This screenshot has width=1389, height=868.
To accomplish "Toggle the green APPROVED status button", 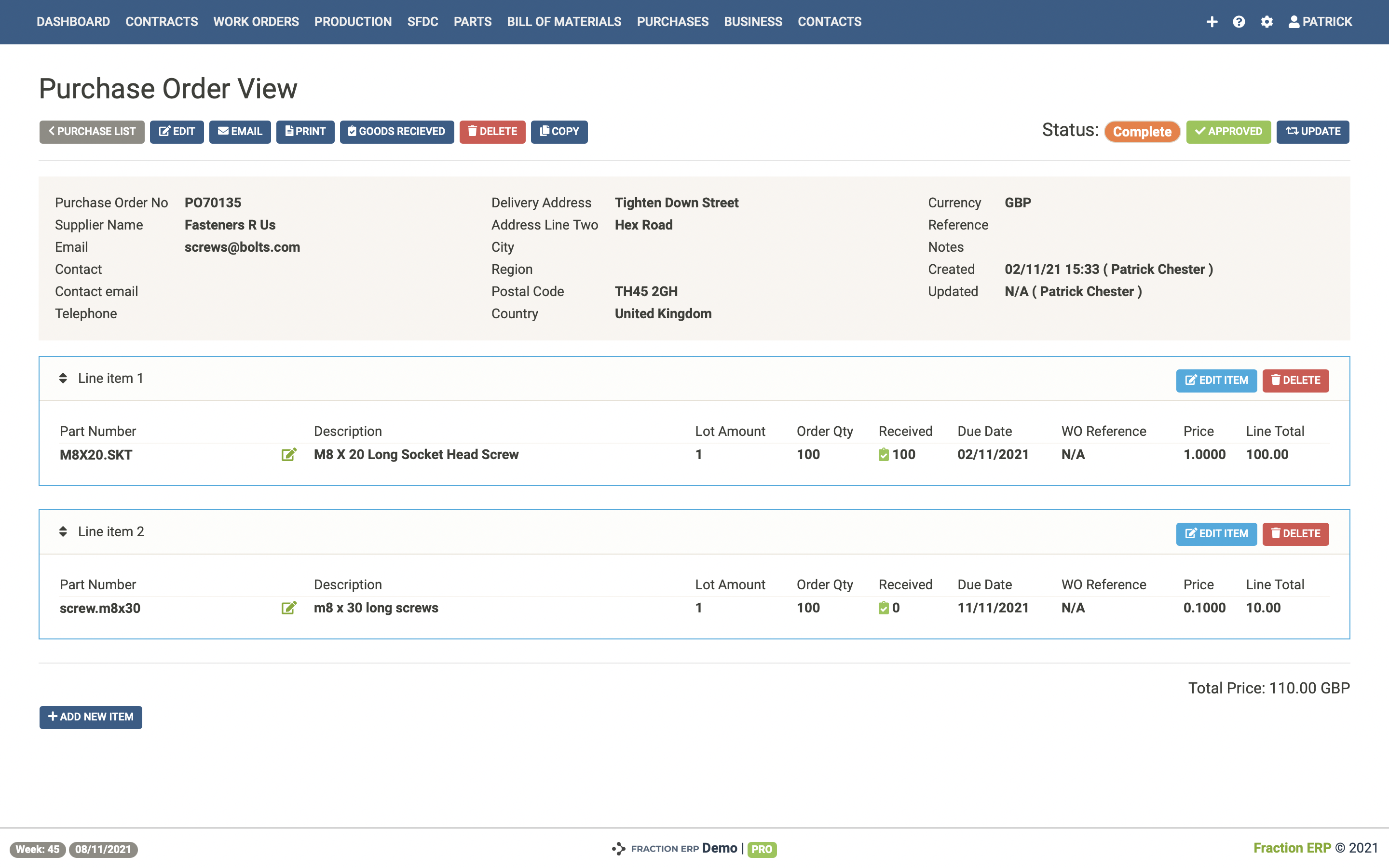I will pyautogui.click(x=1228, y=132).
